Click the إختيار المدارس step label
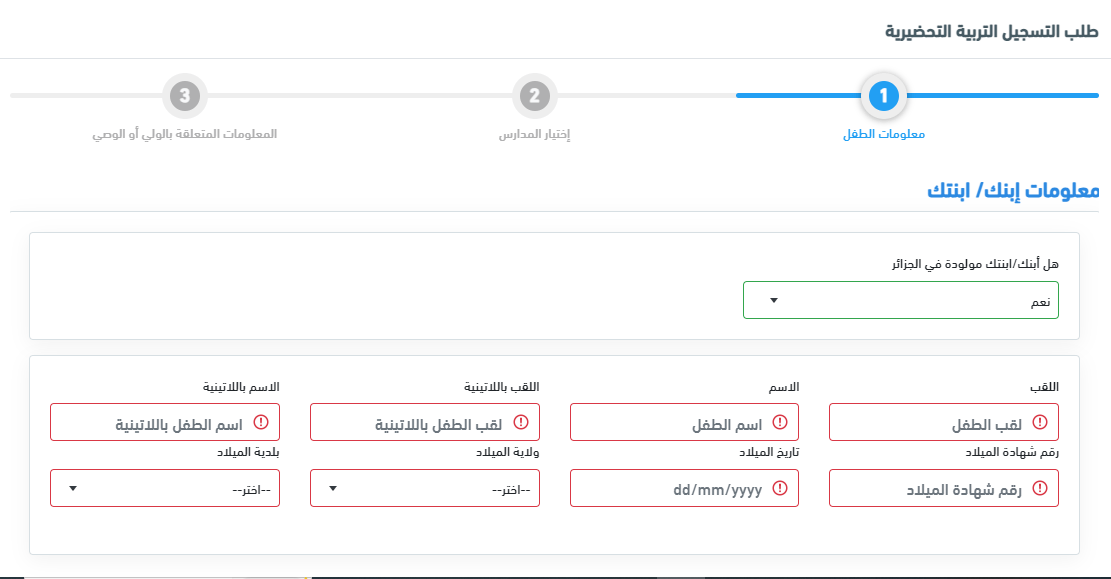This screenshot has width=1111, height=579. tap(534, 135)
